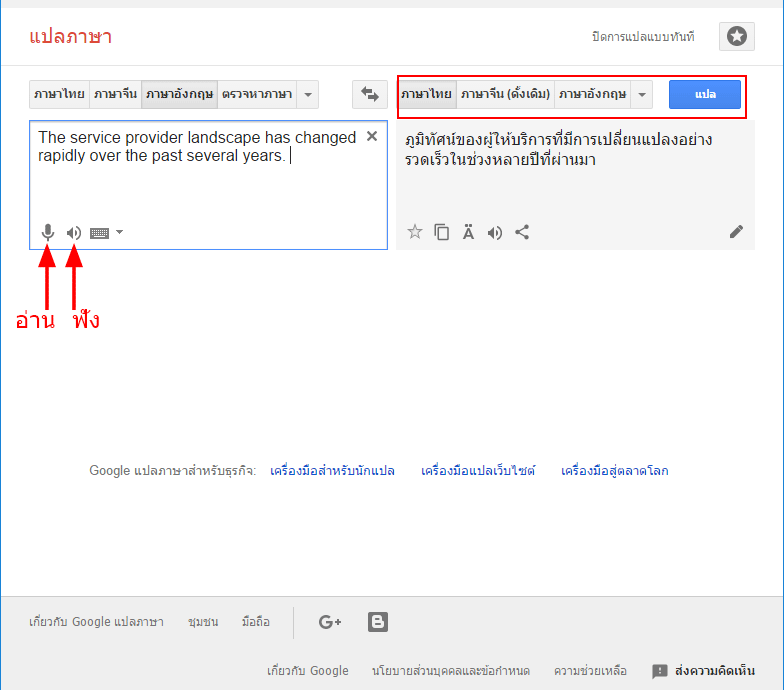Open the เกี่ยวกับ Google footer link

pos(308,671)
